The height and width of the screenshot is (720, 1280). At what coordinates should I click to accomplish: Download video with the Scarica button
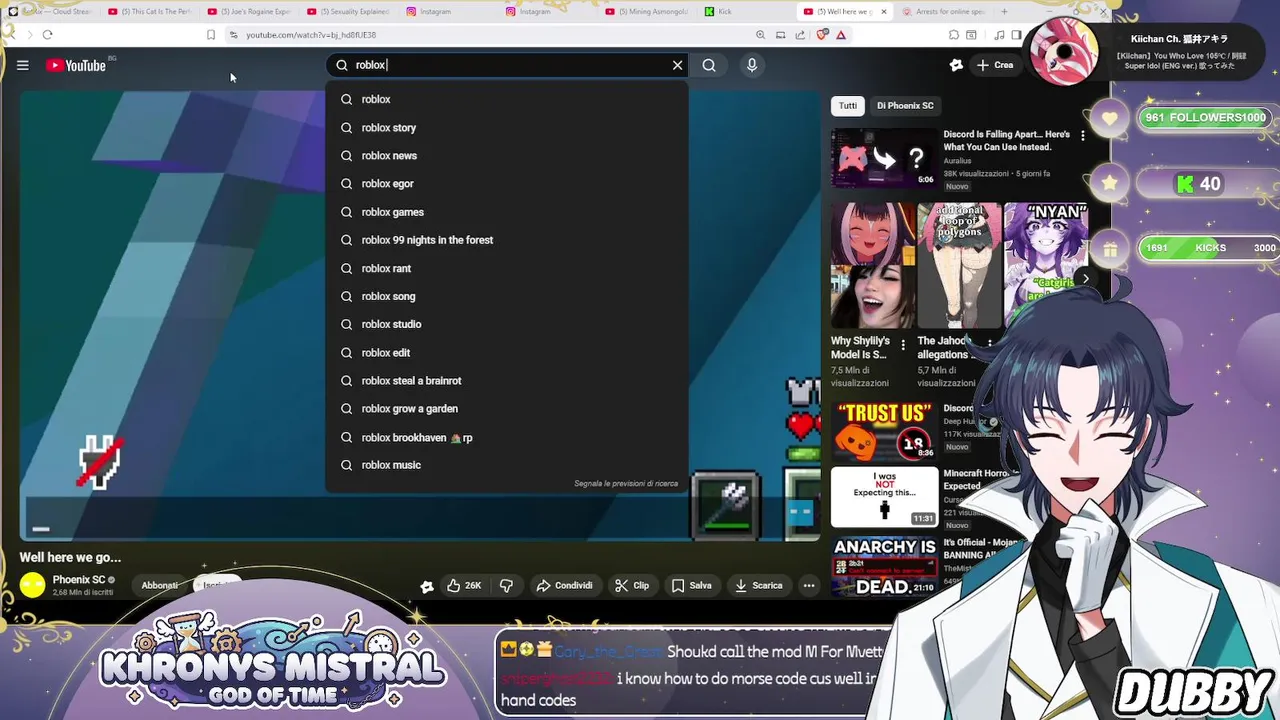(759, 585)
